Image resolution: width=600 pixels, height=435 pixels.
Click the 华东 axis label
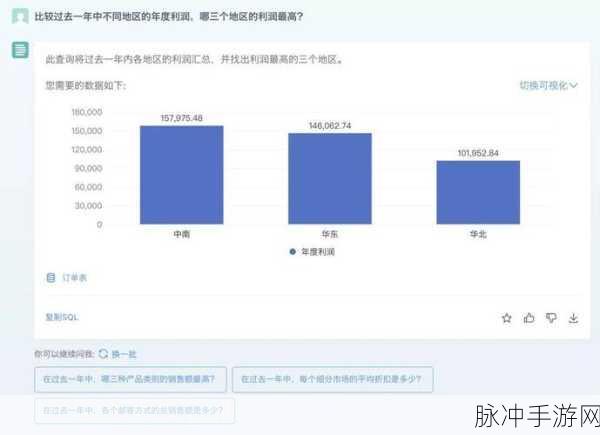coord(330,234)
